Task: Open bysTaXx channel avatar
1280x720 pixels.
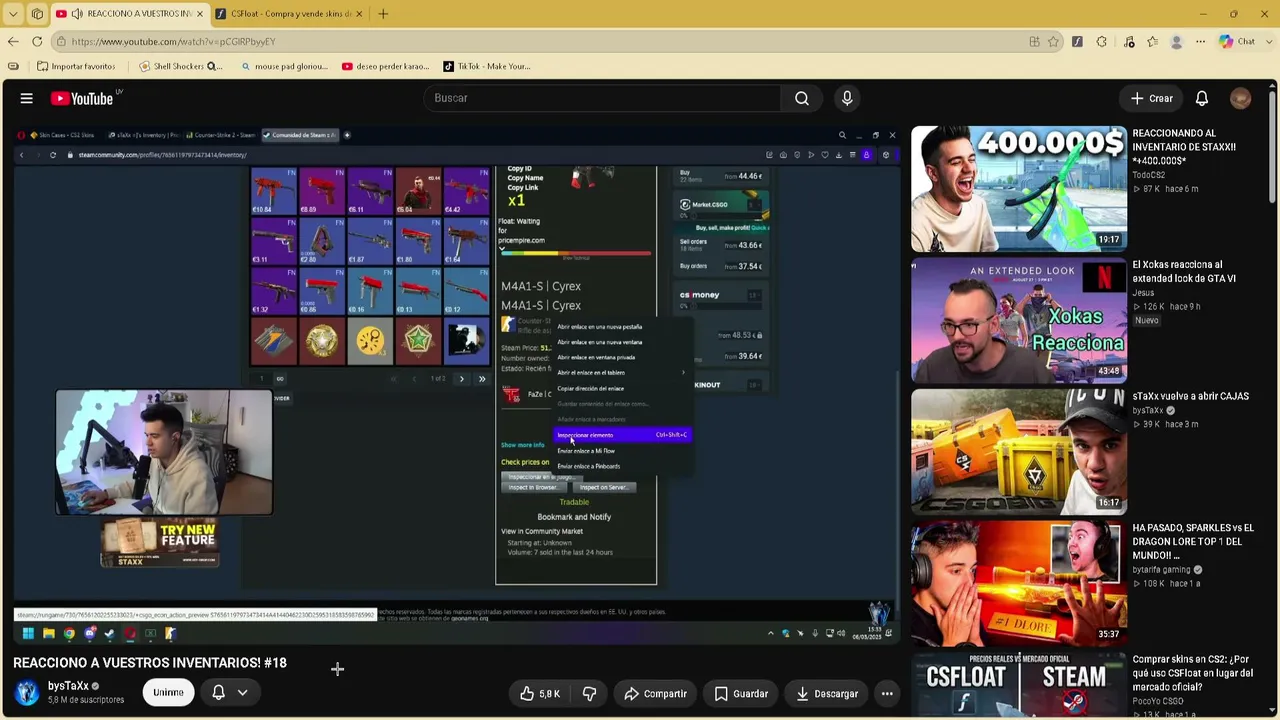Action: pyautogui.click(x=27, y=692)
